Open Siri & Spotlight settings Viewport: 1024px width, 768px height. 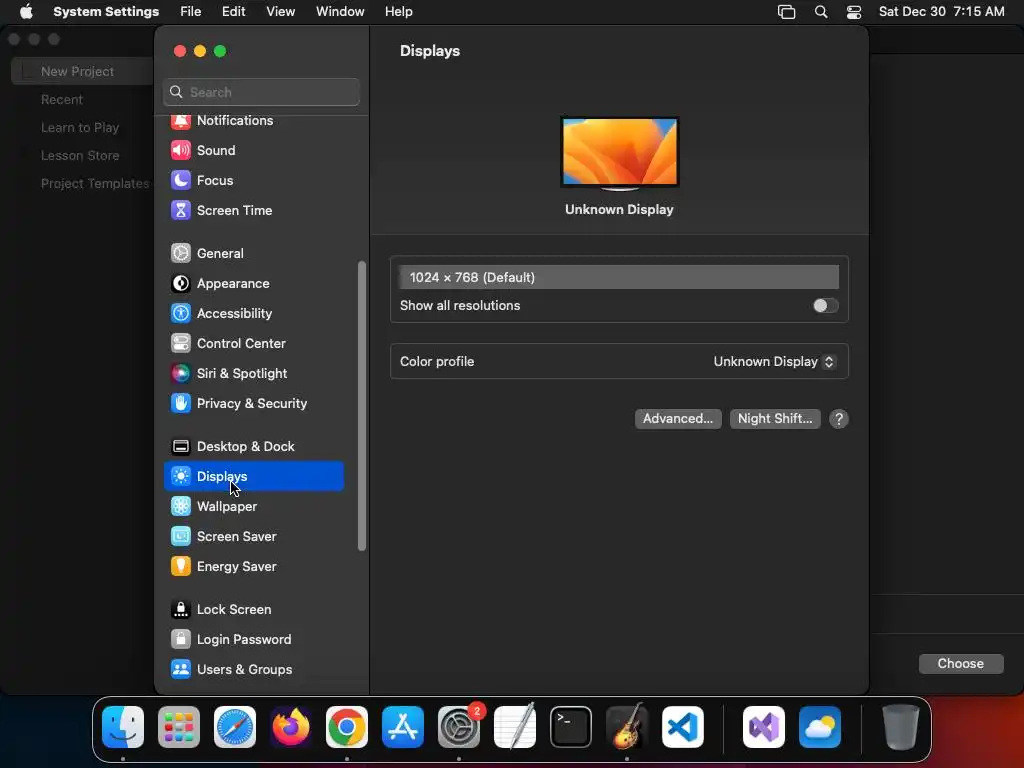click(253, 374)
